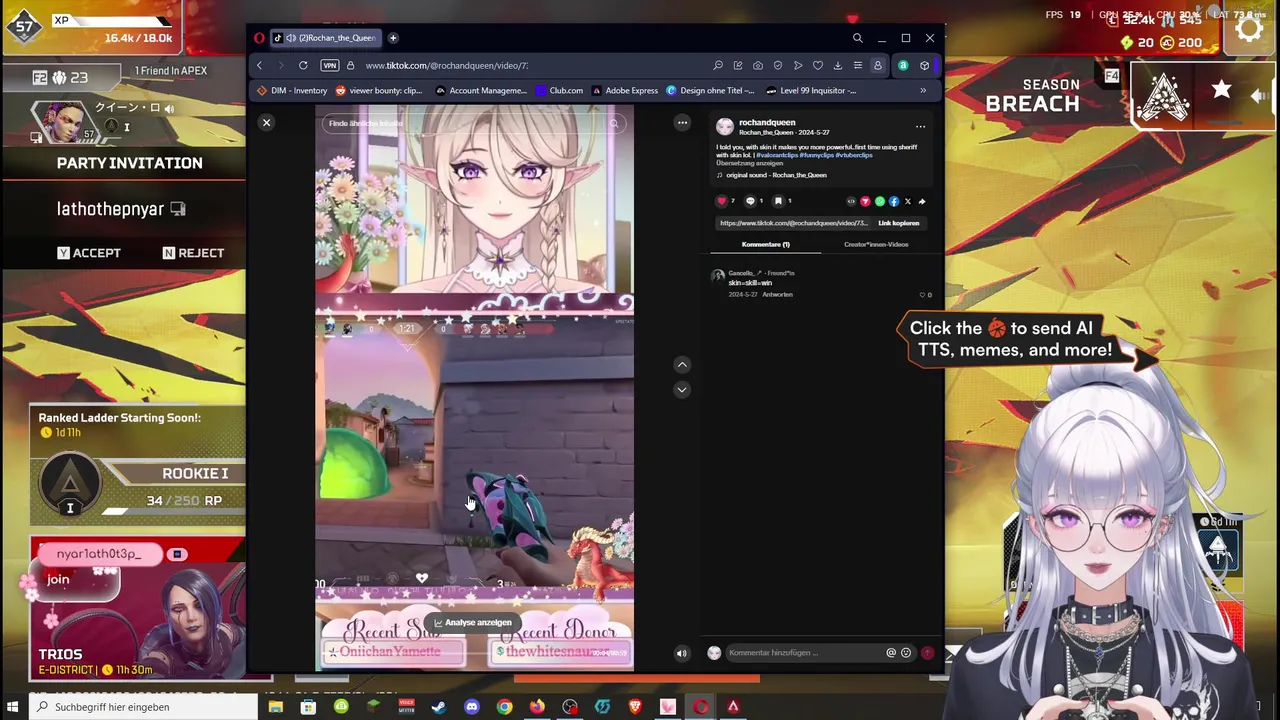The width and height of the screenshot is (1280, 720).
Task: Select the 'Kommentare (1)' tab
Action: (766, 244)
